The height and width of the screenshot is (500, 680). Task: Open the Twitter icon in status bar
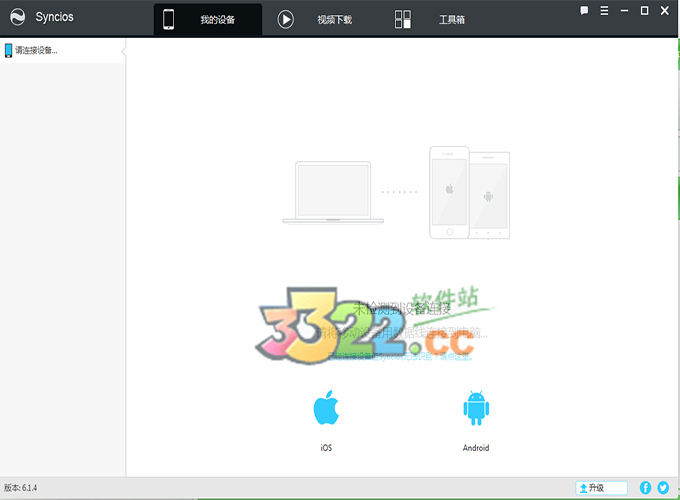(663, 488)
